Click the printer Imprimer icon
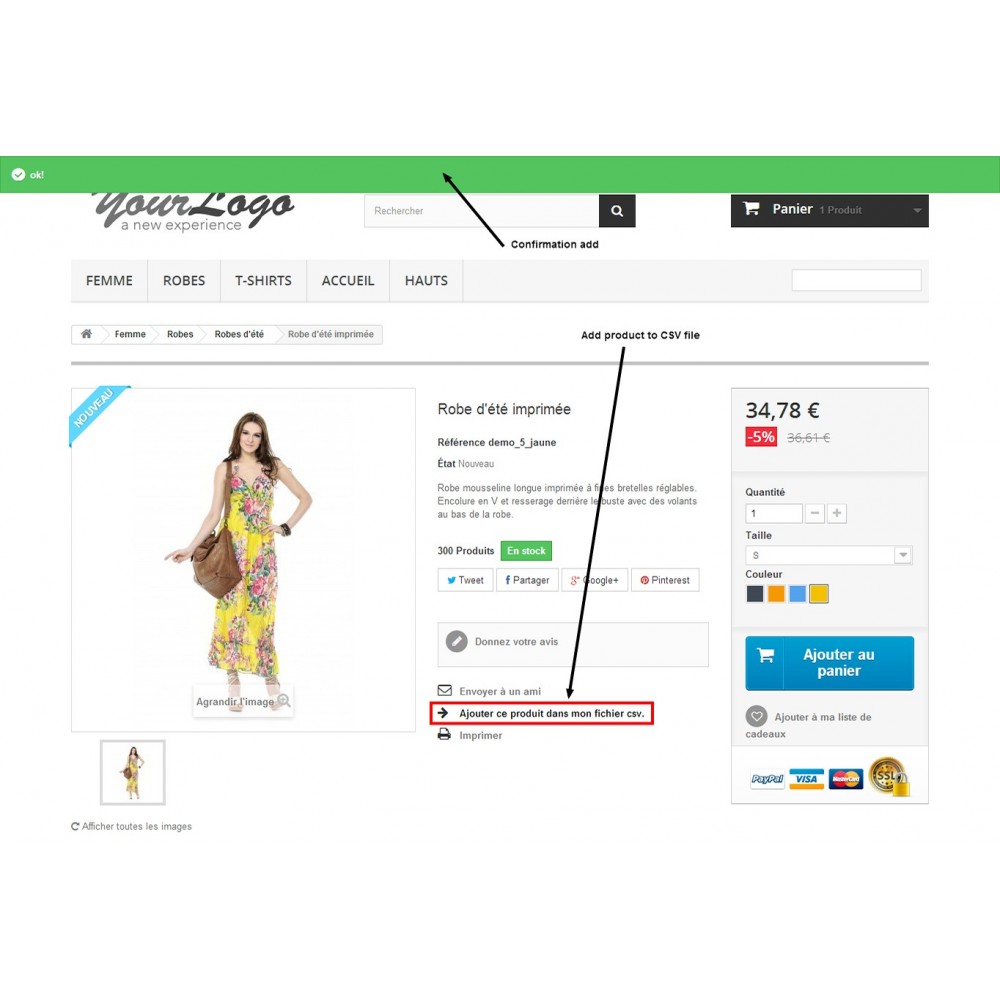Image resolution: width=1000 pixels, height=1000 pixels. (445, 735)
